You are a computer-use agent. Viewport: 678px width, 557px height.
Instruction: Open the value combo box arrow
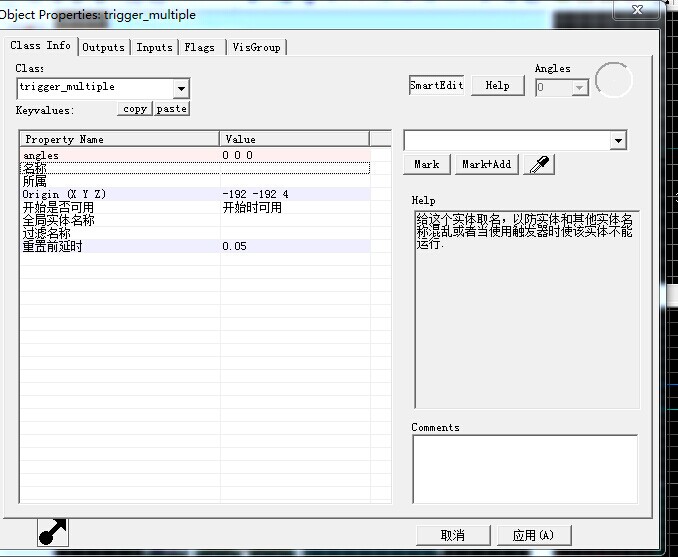point(618,141)
